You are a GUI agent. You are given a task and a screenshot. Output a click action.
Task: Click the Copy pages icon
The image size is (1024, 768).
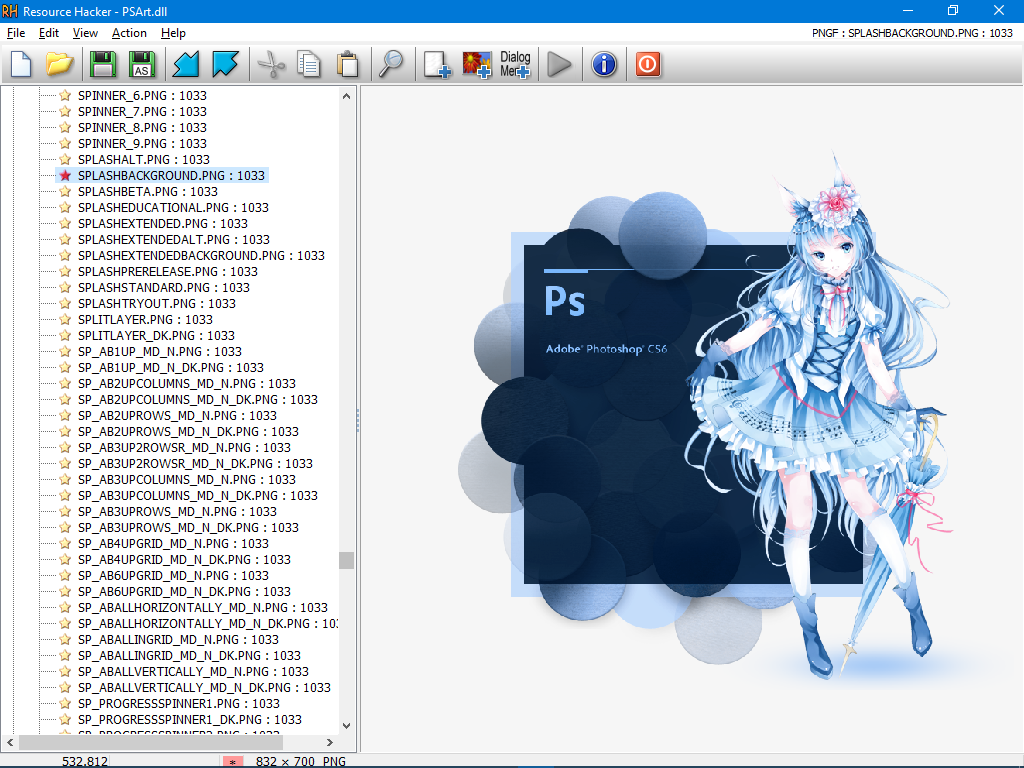click(309, 64)
